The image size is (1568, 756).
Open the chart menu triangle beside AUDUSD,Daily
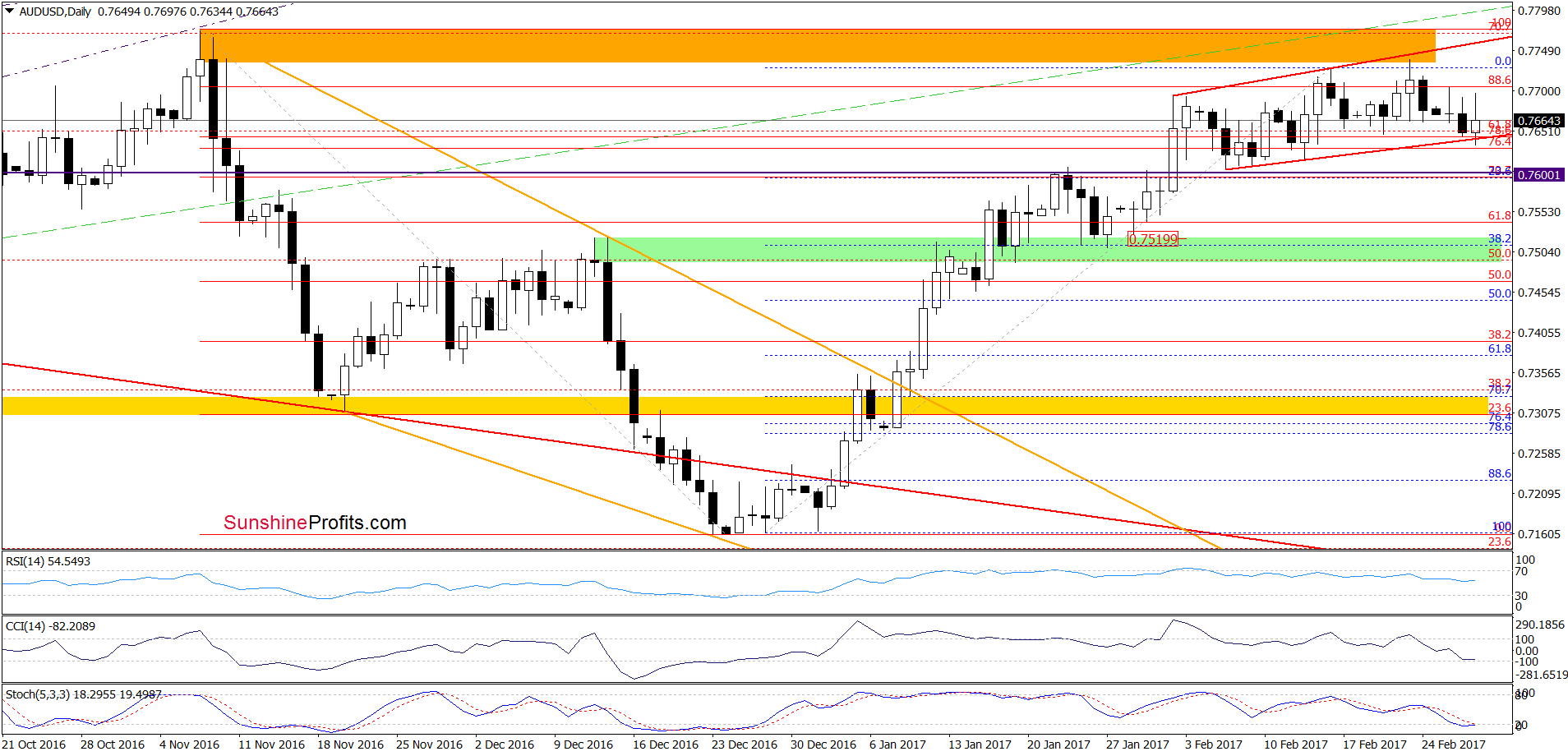10,12
